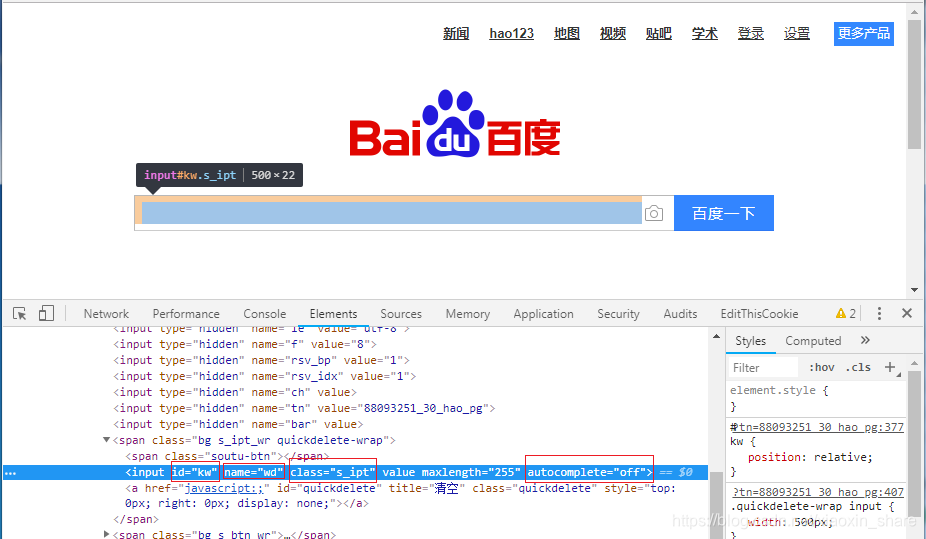
Task: Toggle the :hov element state button
Action: pyautogui.click(x=821, y=367)
